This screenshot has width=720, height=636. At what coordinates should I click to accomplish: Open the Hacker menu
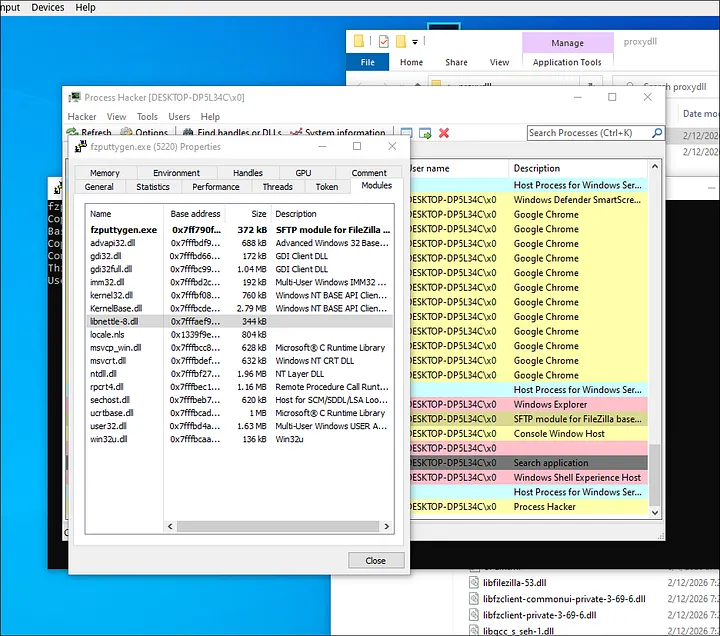82,117
